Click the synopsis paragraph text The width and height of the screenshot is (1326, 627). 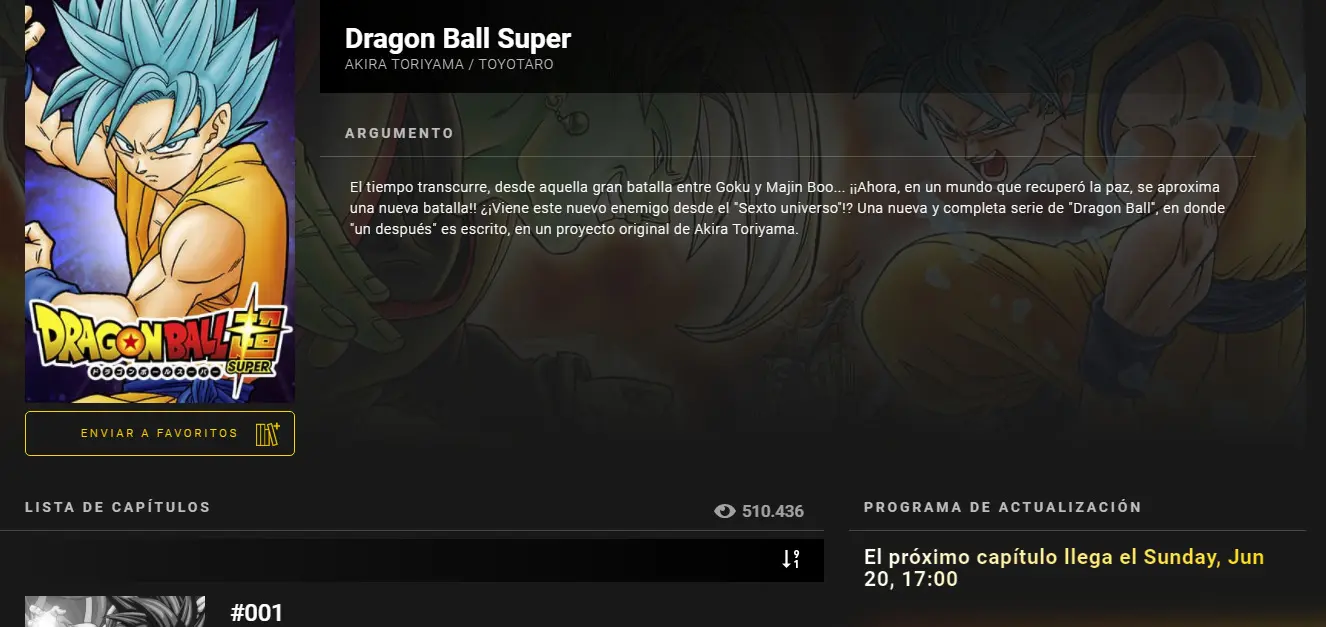787,208
